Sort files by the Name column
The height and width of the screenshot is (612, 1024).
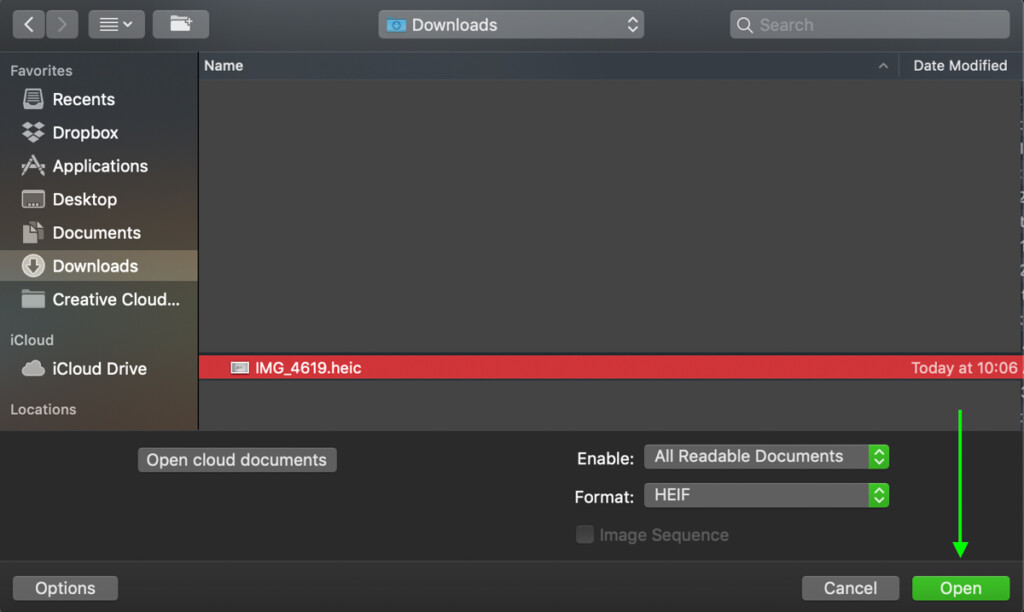click(x=223, y=66)
